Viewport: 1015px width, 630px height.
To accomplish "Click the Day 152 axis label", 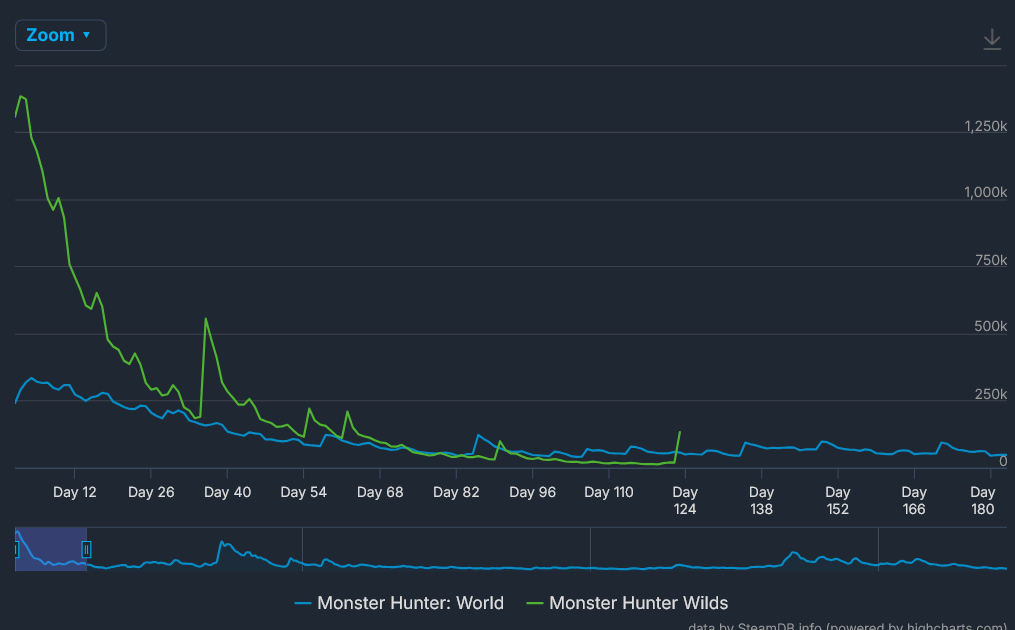I will click(x=838, y=501).
